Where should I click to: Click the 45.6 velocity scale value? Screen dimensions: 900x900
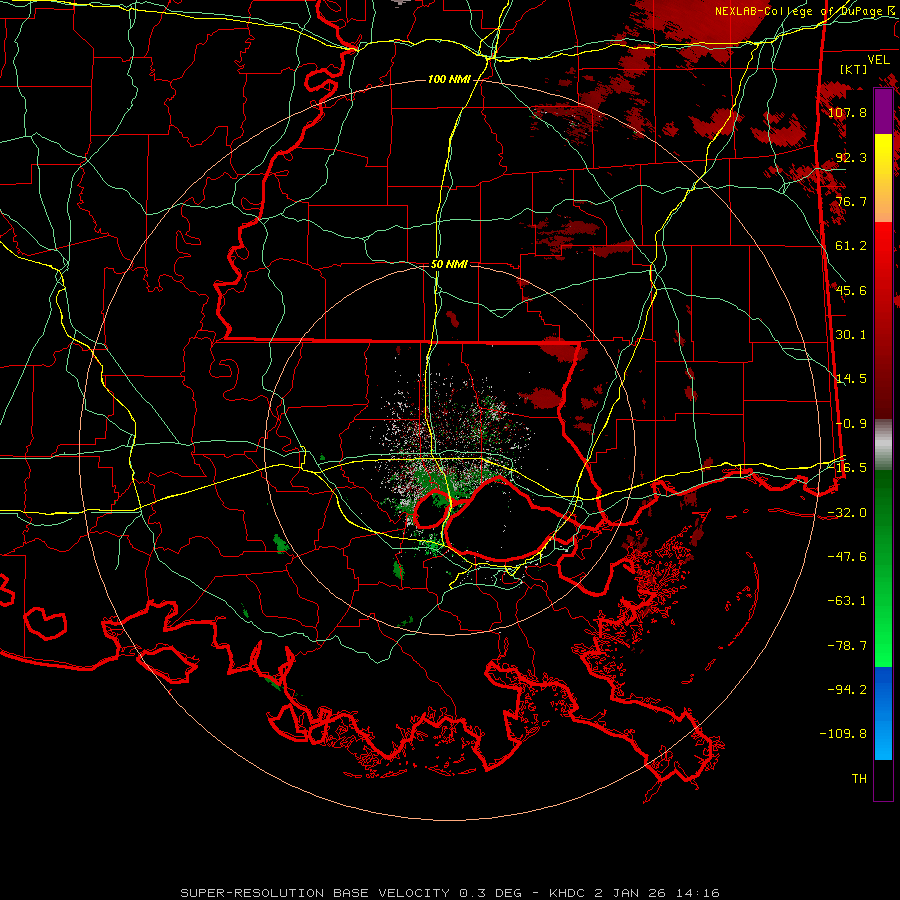click(x=851, y=290)
